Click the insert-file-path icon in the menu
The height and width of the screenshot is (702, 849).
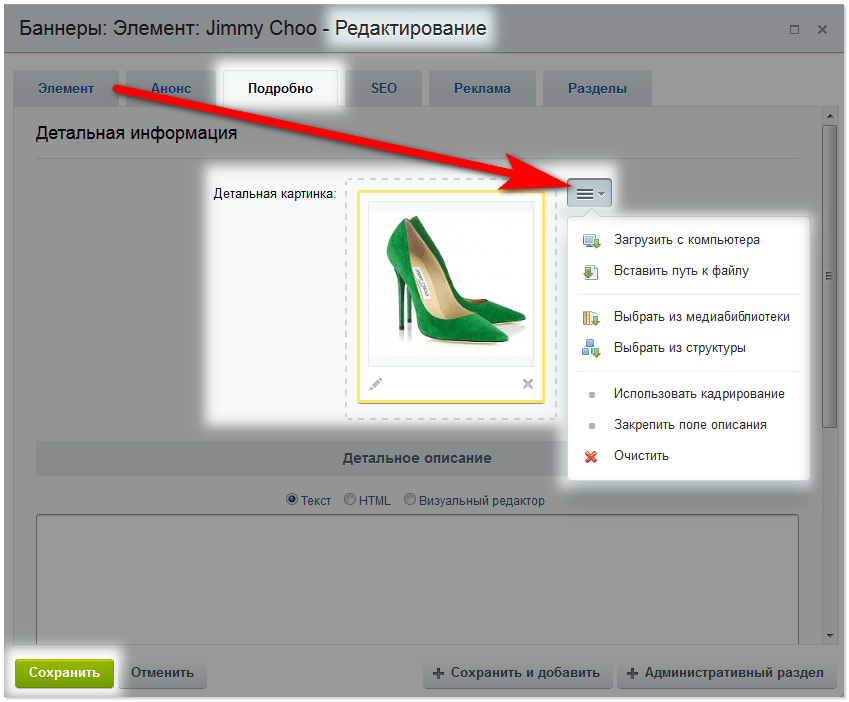tap(591, 272)
